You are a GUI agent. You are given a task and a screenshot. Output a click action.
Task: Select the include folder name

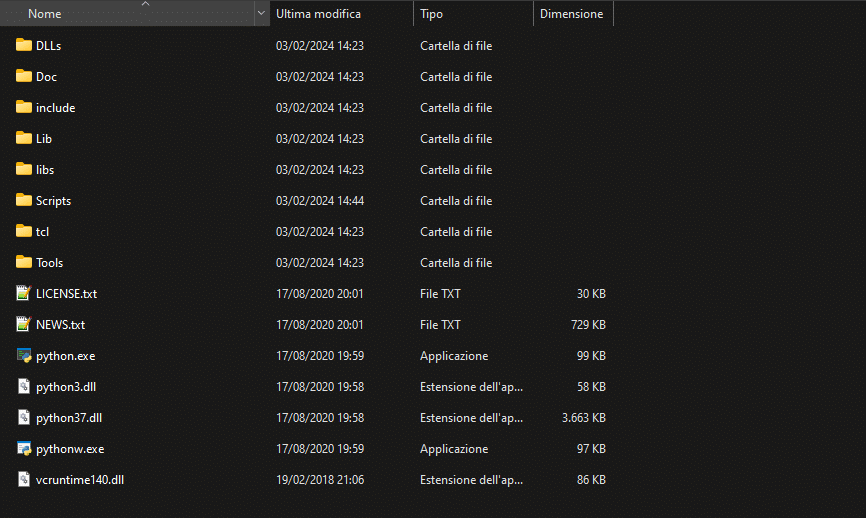pos(56,108)
